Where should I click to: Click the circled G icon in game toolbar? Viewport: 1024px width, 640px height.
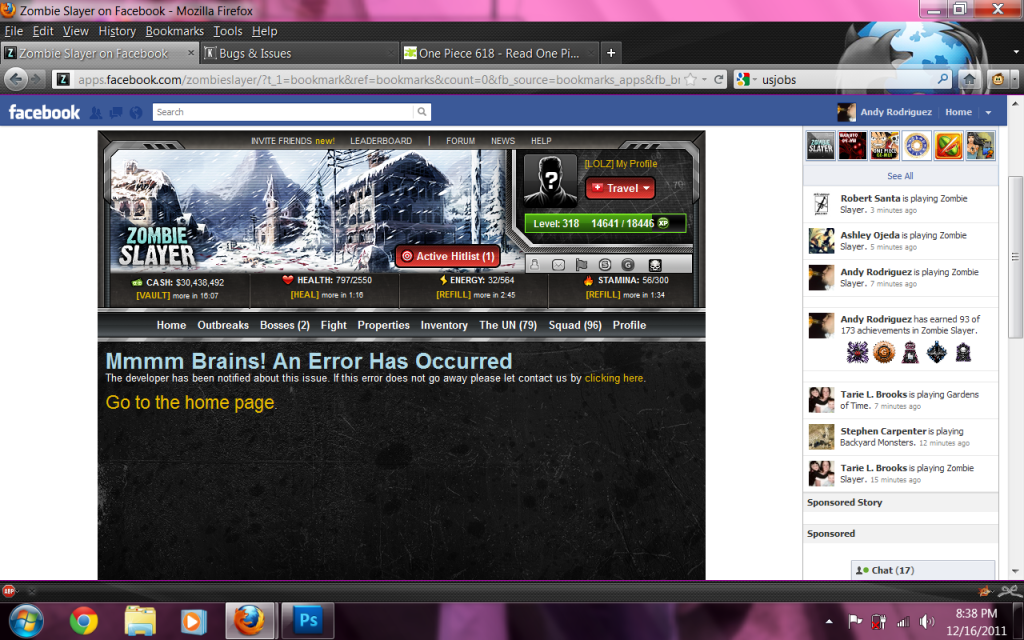tap(628, 264)
